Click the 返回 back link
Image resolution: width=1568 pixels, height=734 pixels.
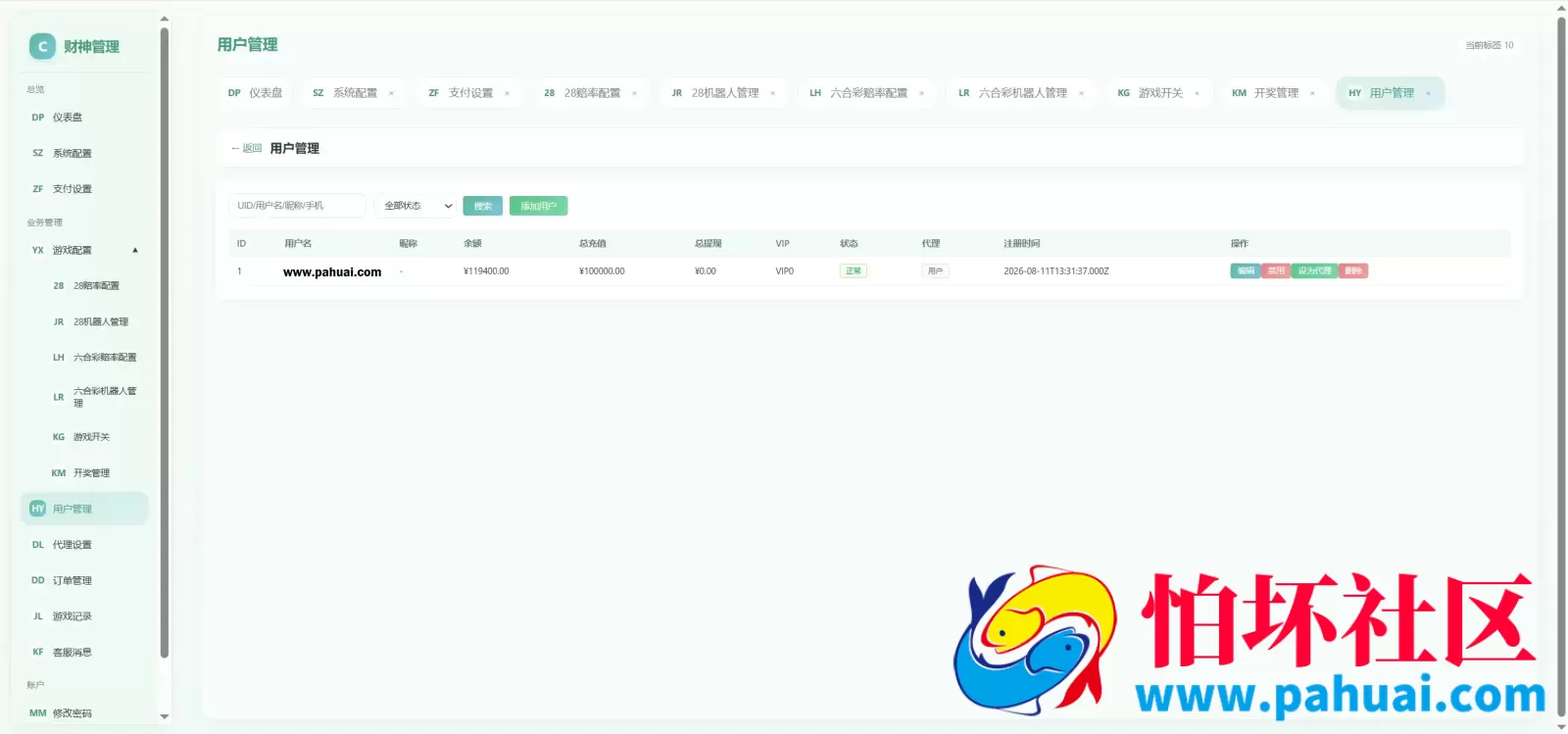pos(247,149)
